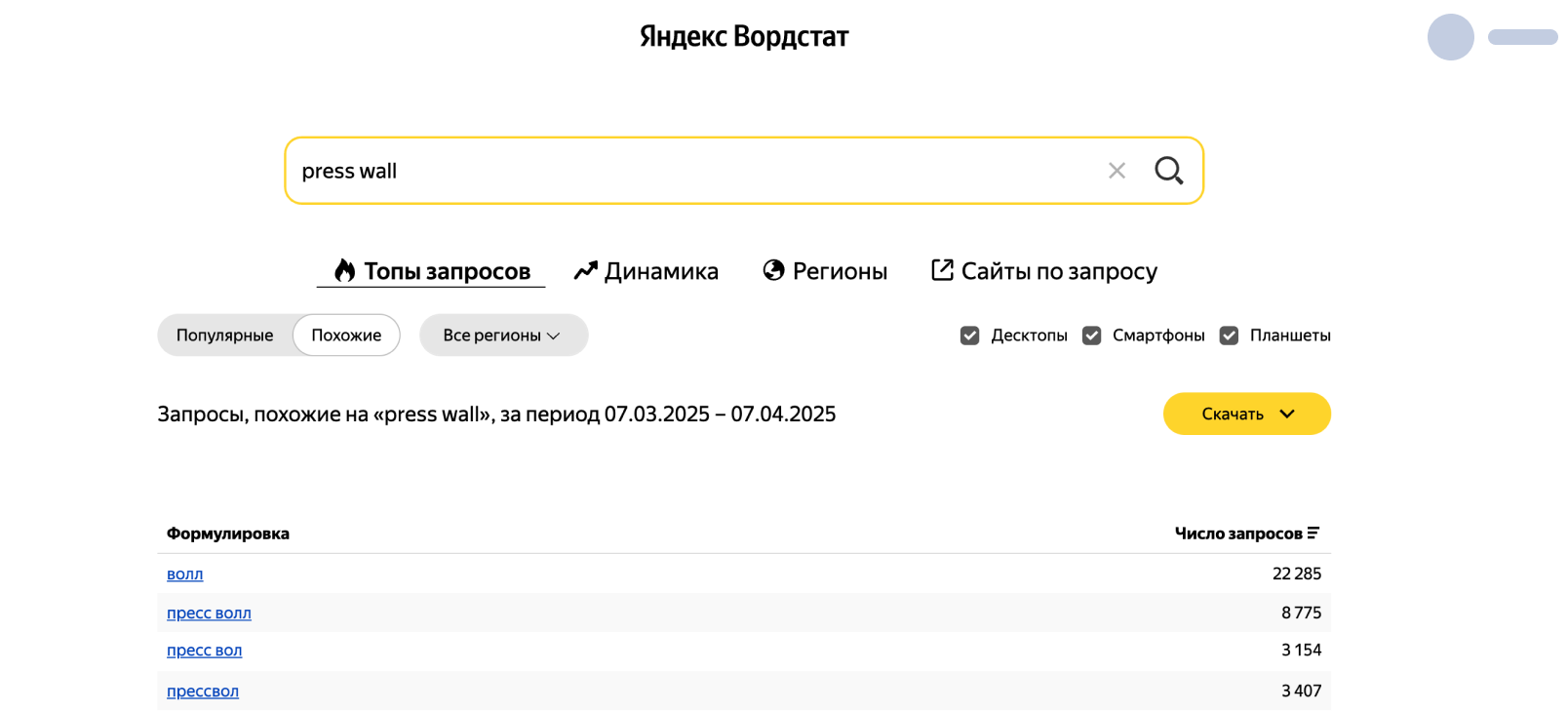This screenshot has height=712, width=1568.
Task: Click the 22 285 request count
Action: 1297,574
